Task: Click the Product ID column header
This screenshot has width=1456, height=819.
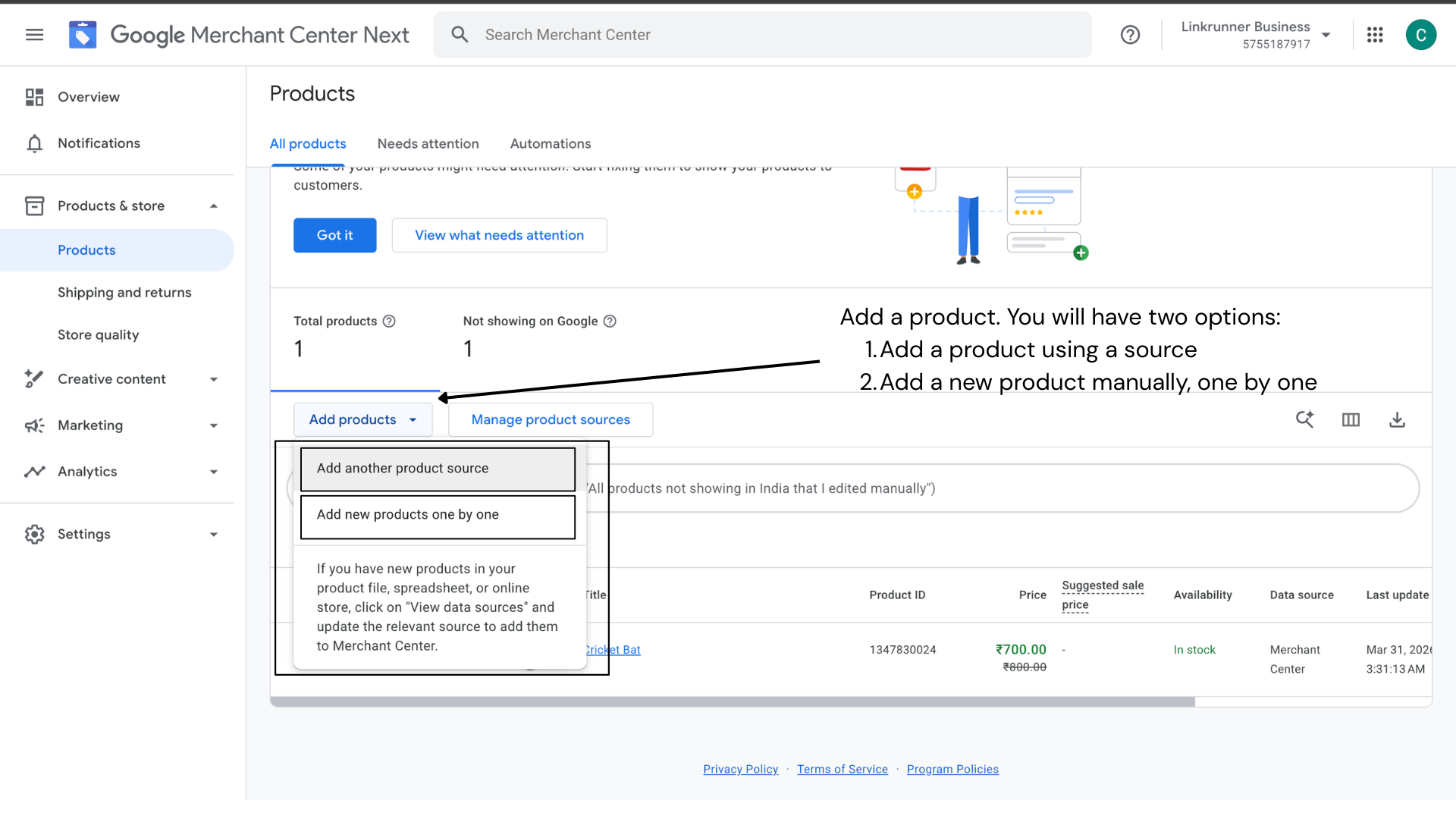Action: [897, 595]
